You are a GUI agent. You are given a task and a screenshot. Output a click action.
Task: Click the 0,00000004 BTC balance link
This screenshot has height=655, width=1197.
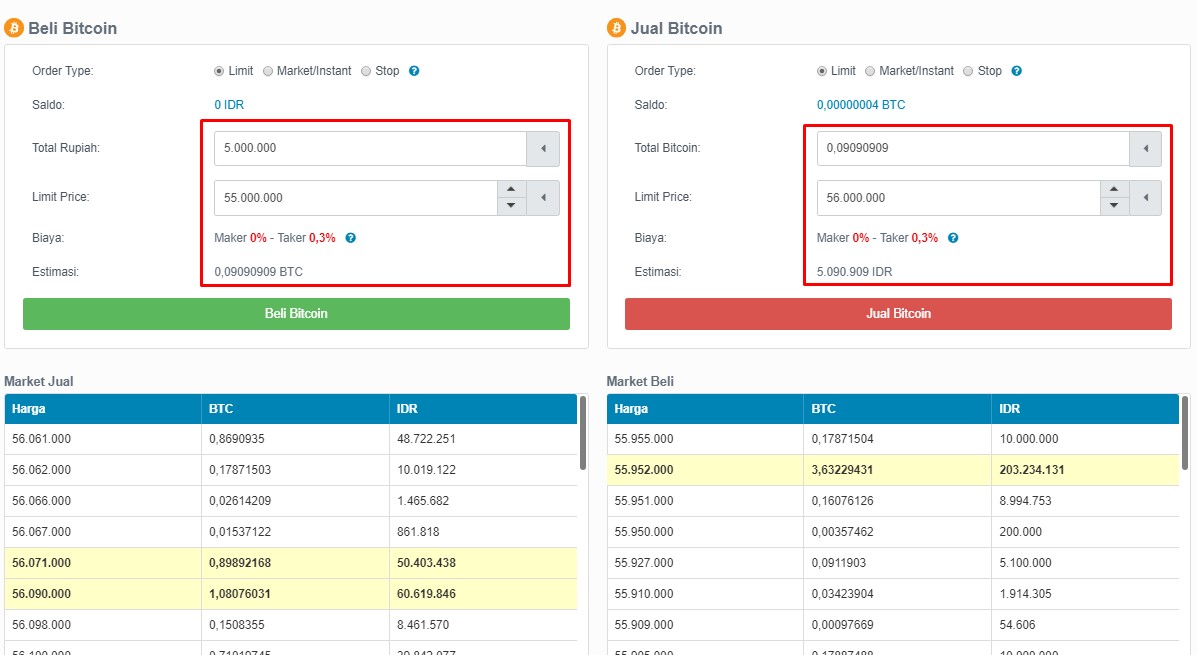tap(861, 105)
